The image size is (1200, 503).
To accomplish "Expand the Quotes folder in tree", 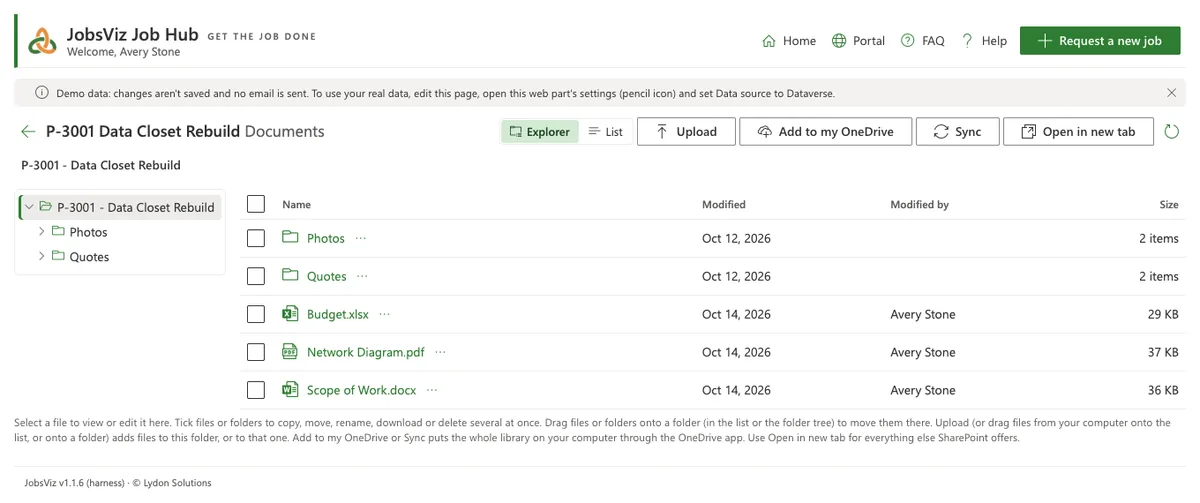I will click(x=42, y=257).
